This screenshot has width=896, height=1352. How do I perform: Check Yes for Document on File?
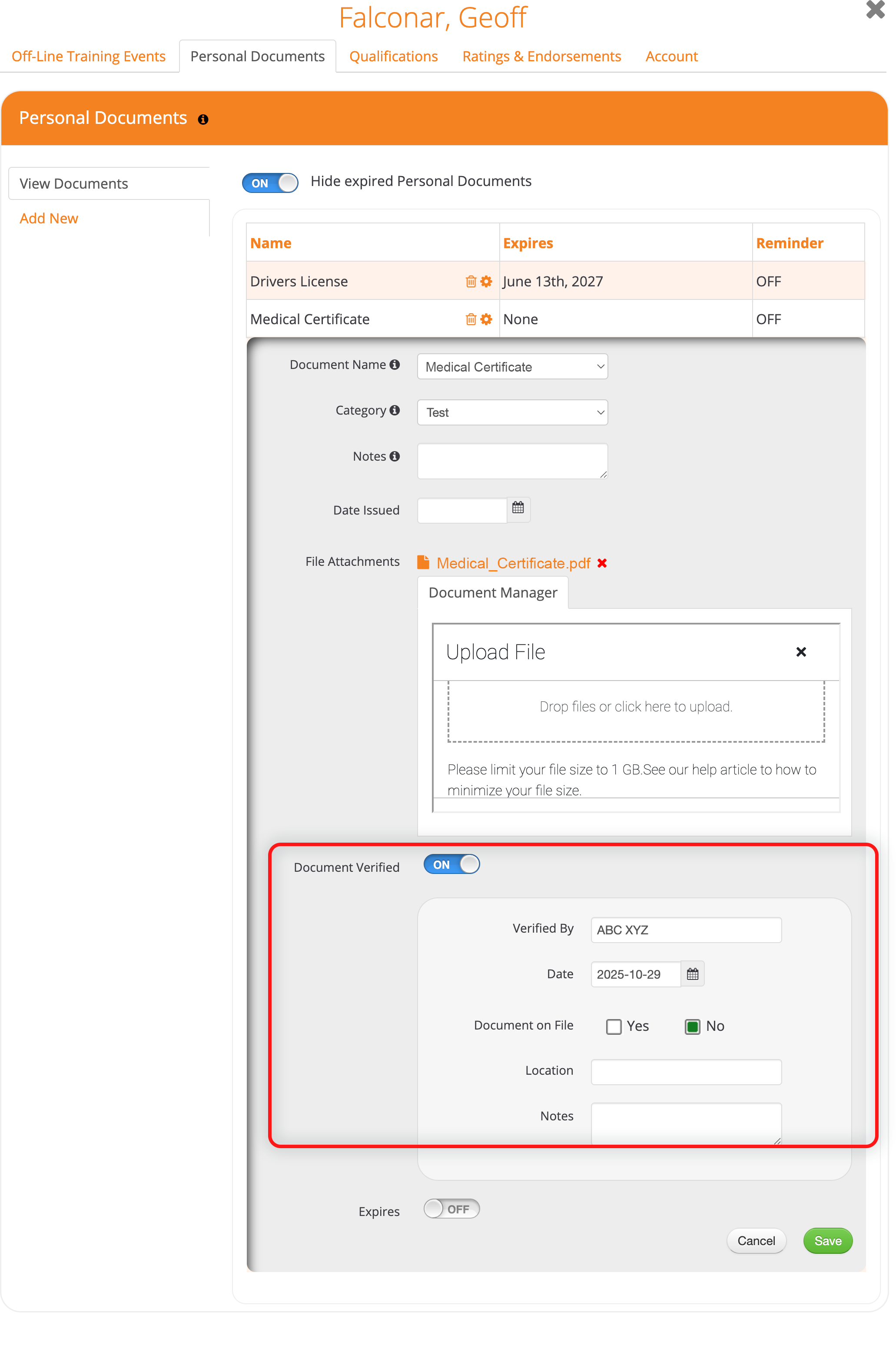click(614, 1026)
